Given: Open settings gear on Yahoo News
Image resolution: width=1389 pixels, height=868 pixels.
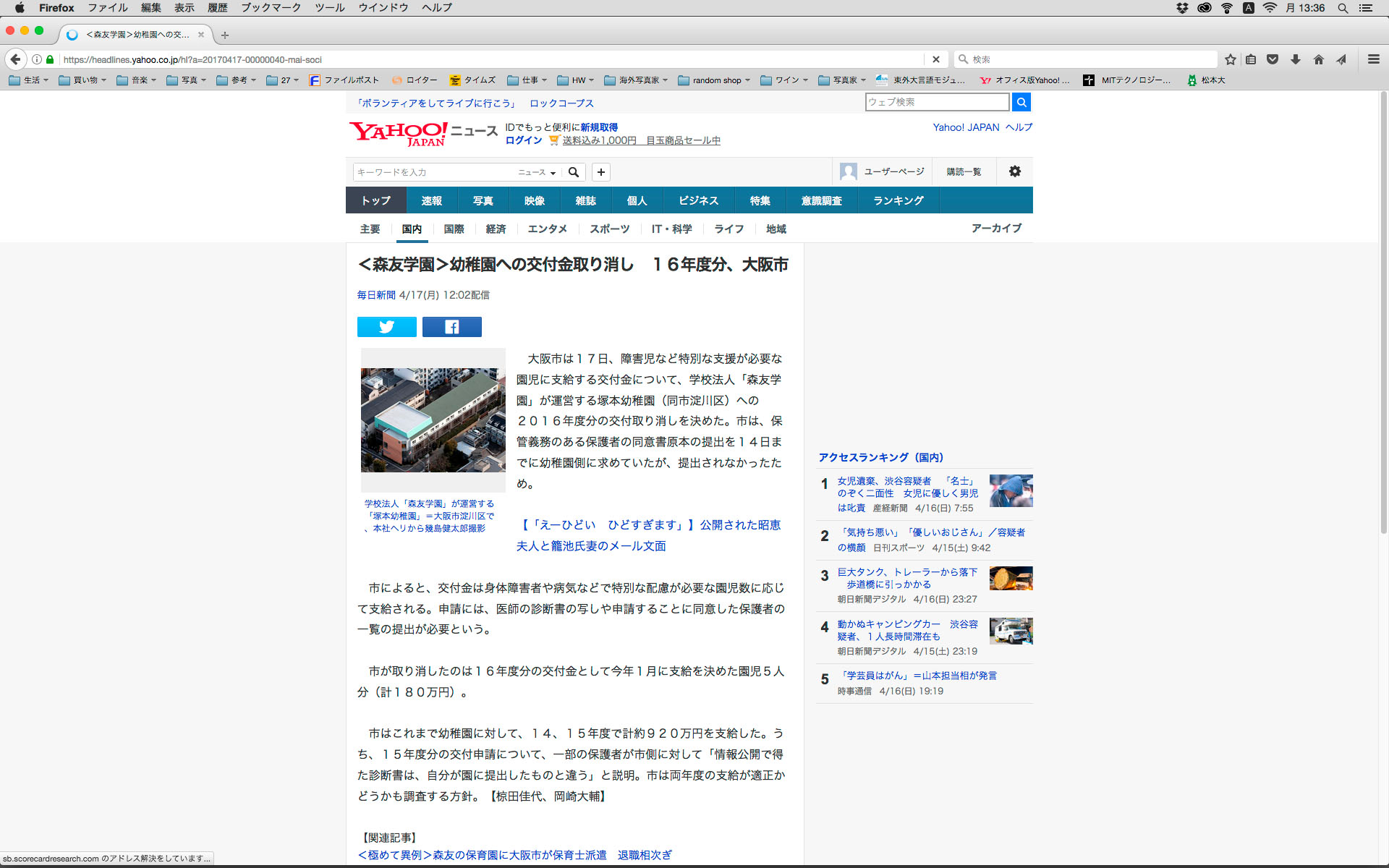Looking at the screenshot, I should (1014, 171).
